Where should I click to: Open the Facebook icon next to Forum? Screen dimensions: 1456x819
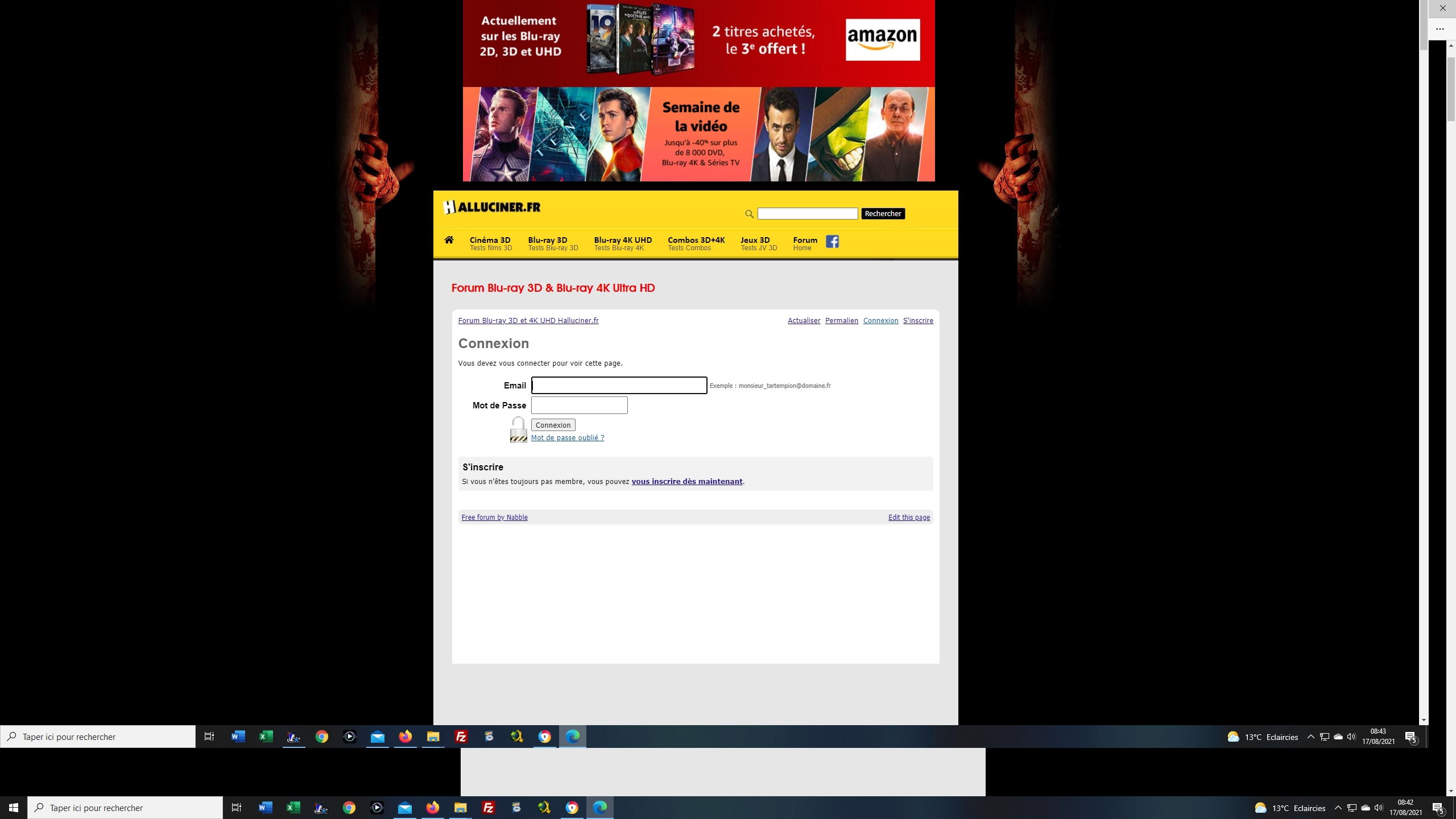(832, 242)
